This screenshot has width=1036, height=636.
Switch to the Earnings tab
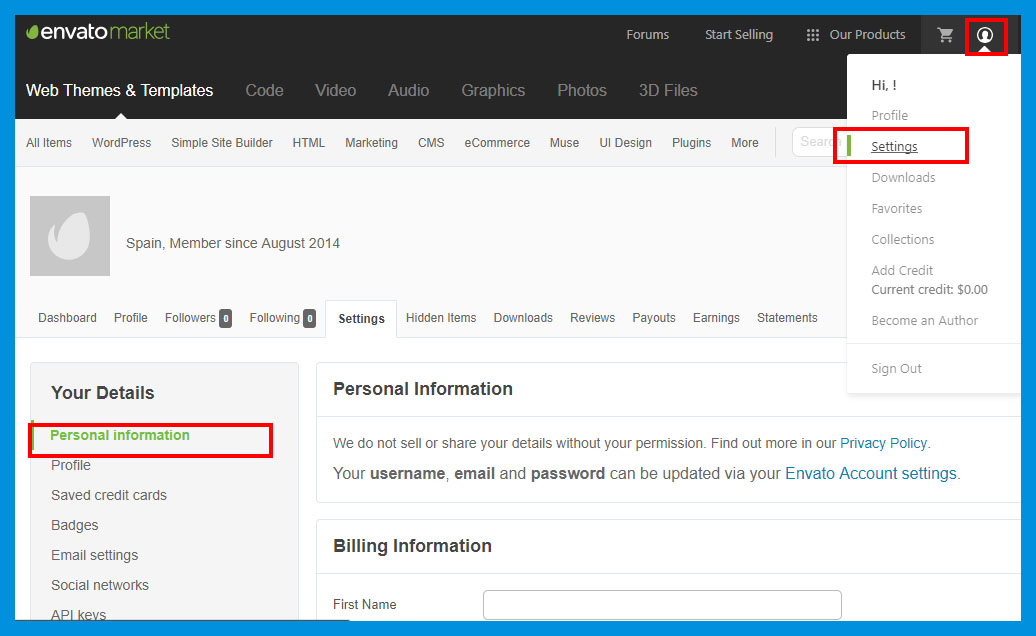(x=716, y=318)
